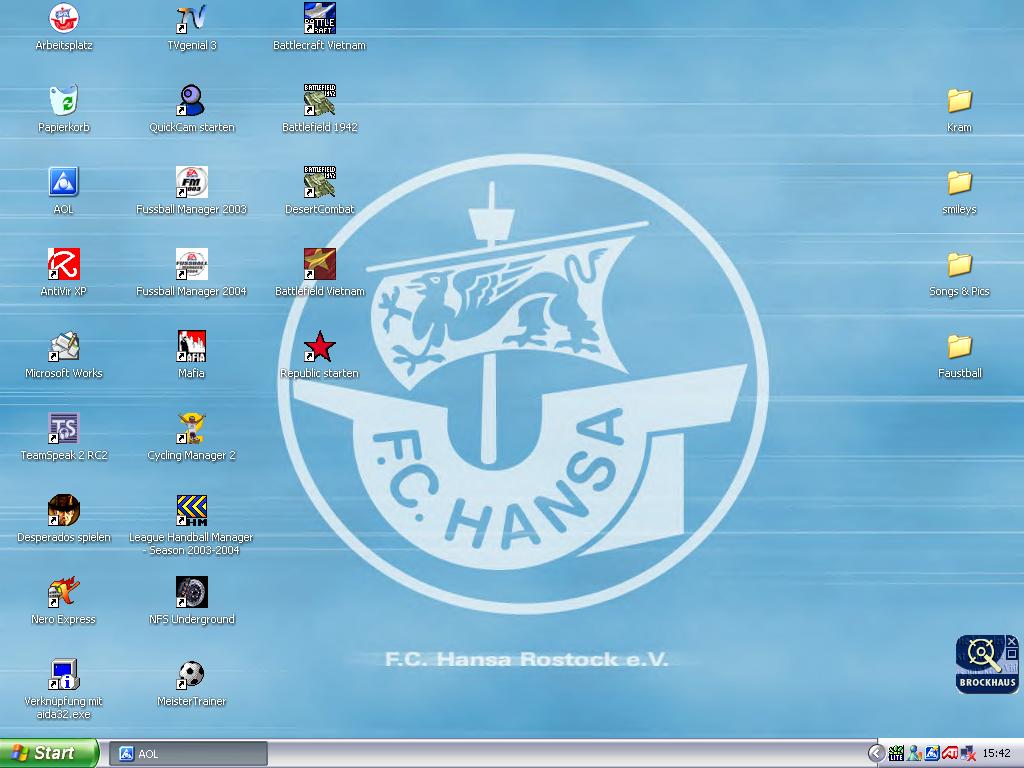Select the TeamSpeak 2 RC2 shortcut
1024x768 pixels.
tap(64, 429)
